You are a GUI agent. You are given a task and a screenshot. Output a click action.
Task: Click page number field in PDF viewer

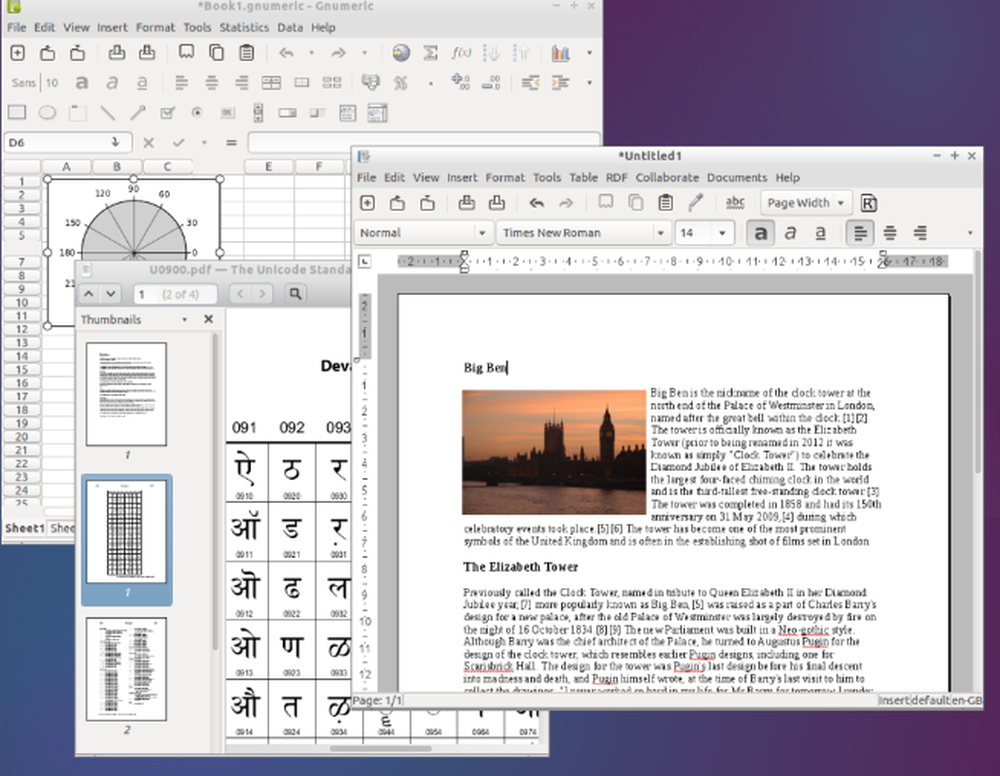(x=175, y=294)
